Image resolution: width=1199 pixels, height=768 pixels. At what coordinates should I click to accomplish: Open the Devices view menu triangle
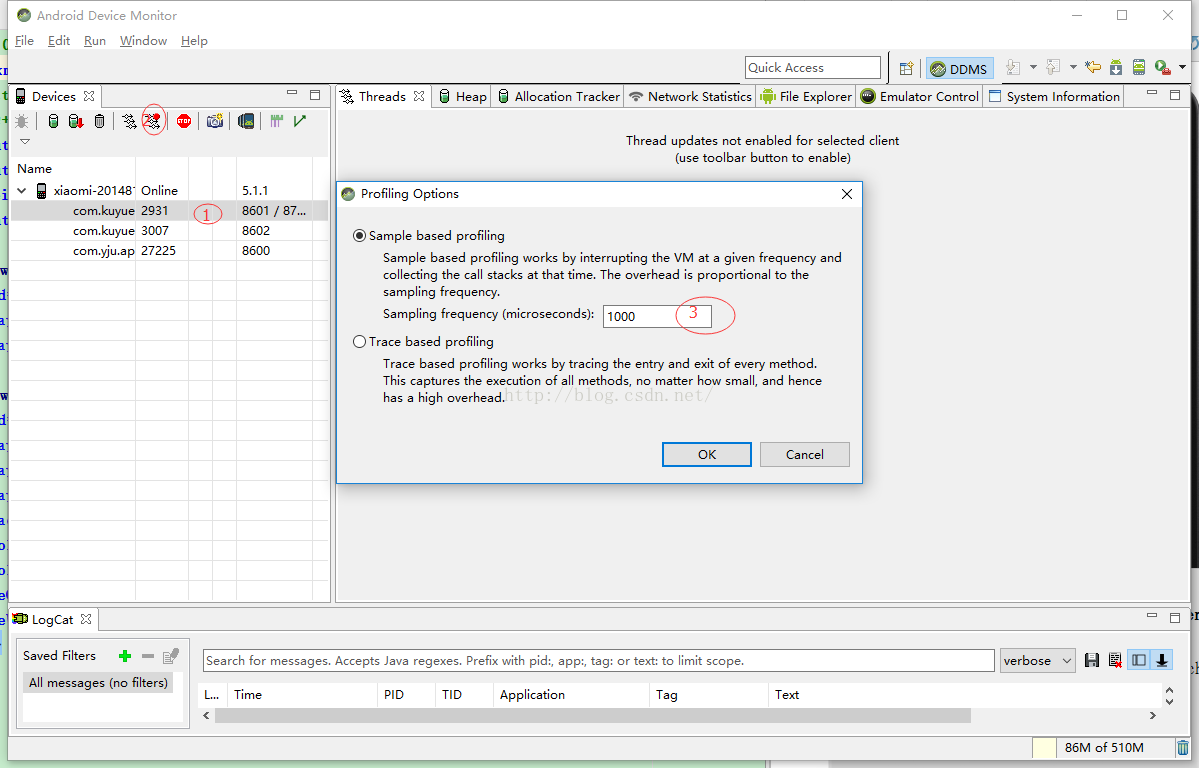tap(24, 142)
